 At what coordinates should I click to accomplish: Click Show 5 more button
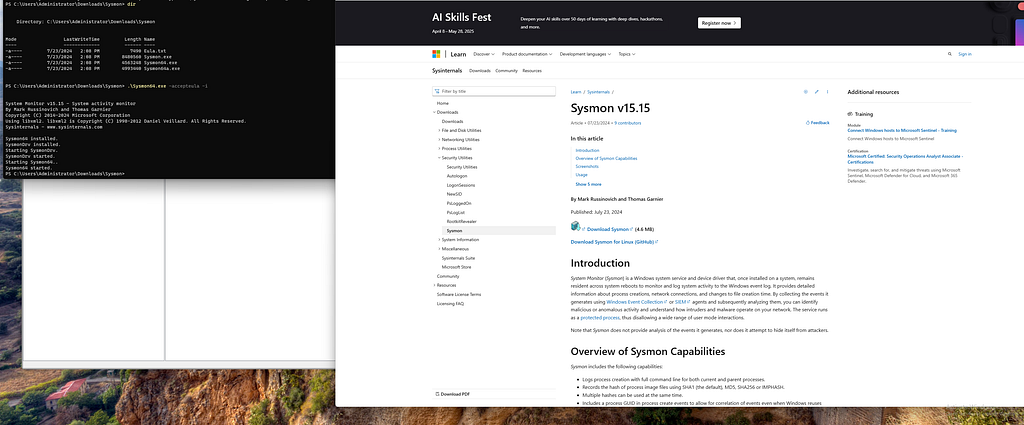(588, 184)
